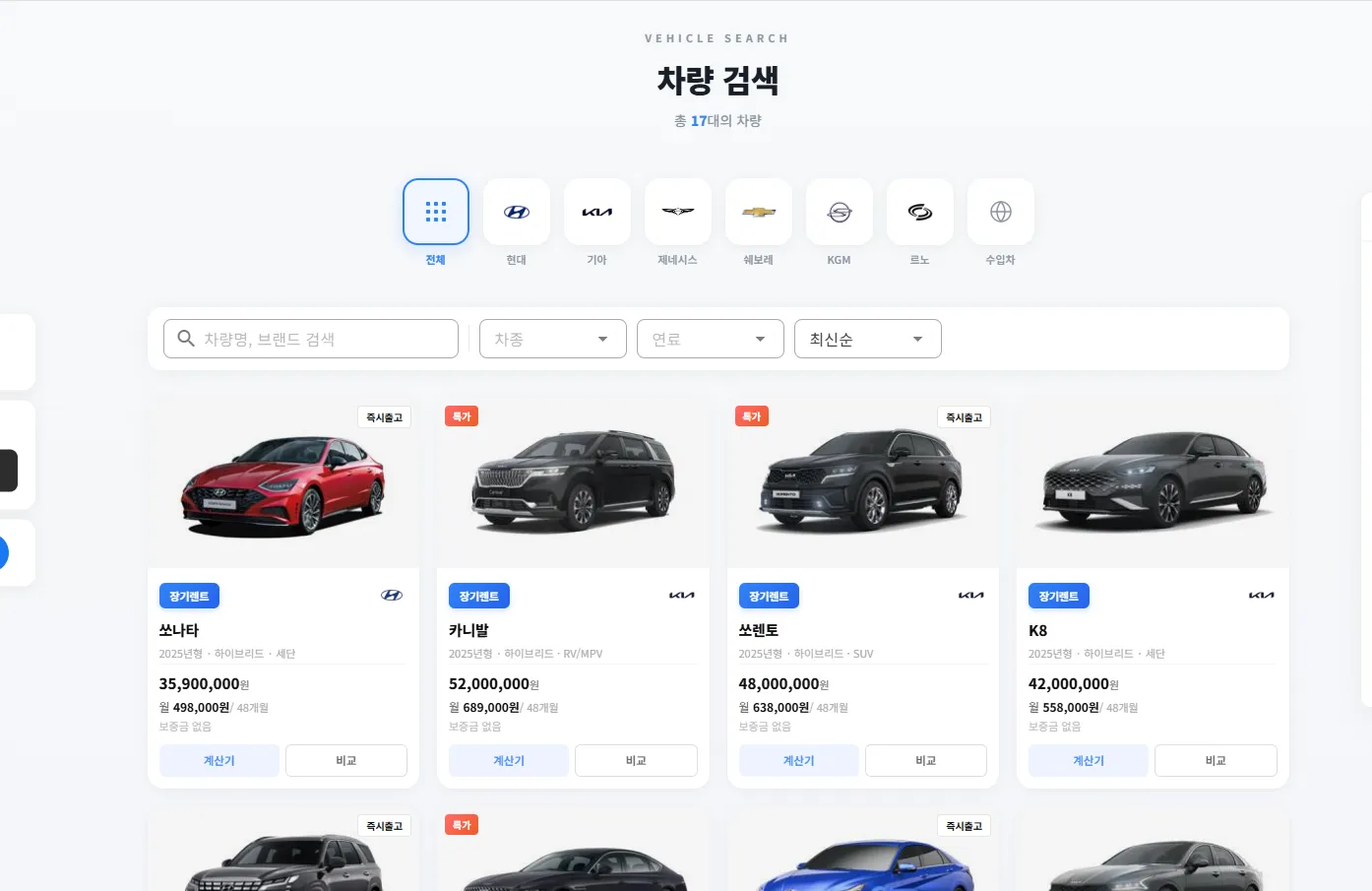This screenshot has width=1372, height=891.
Task: Open 계산기 for 쏘렌토
Action: [799, 761]
